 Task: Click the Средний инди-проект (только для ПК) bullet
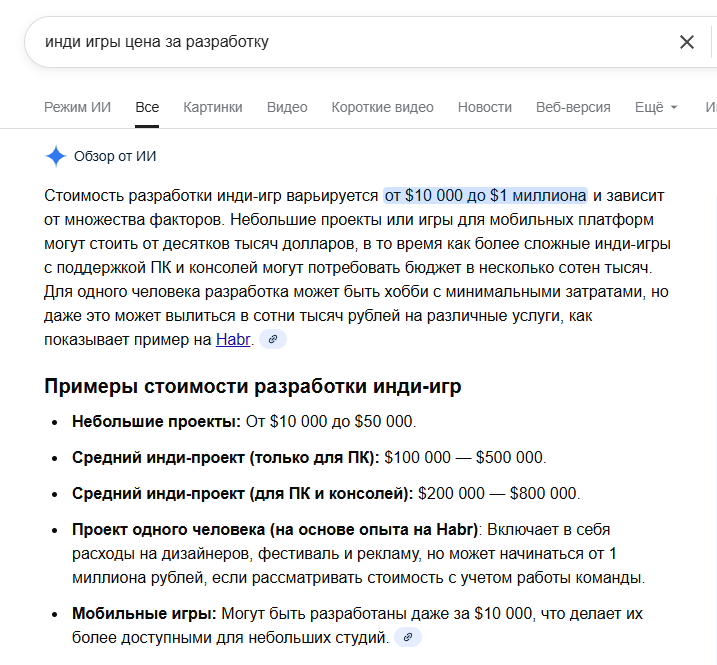(x=225, y=458)
